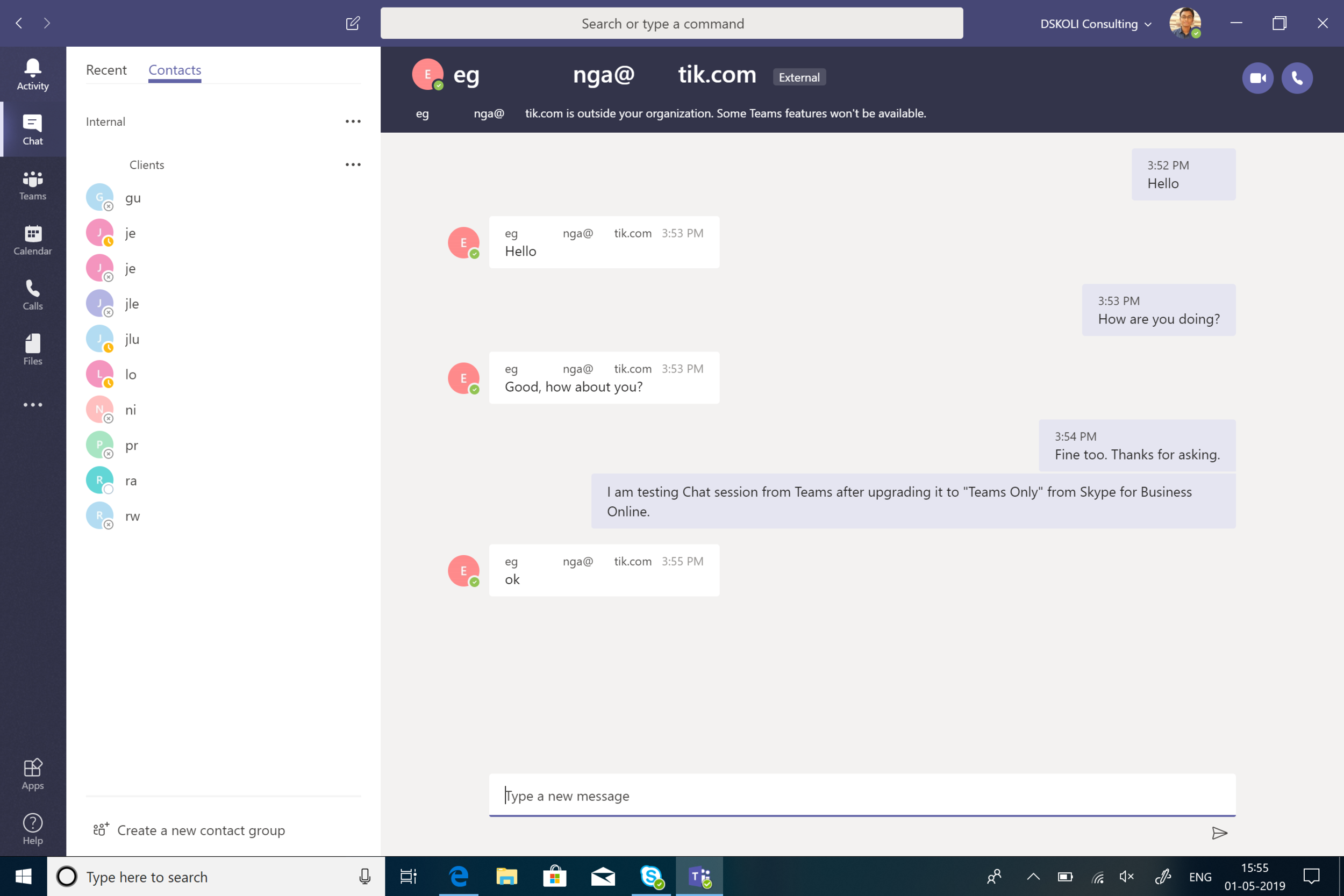Start a video call
This screenshot has width=1344, height=896.
pyautogui.click(x=1257, y=78)
